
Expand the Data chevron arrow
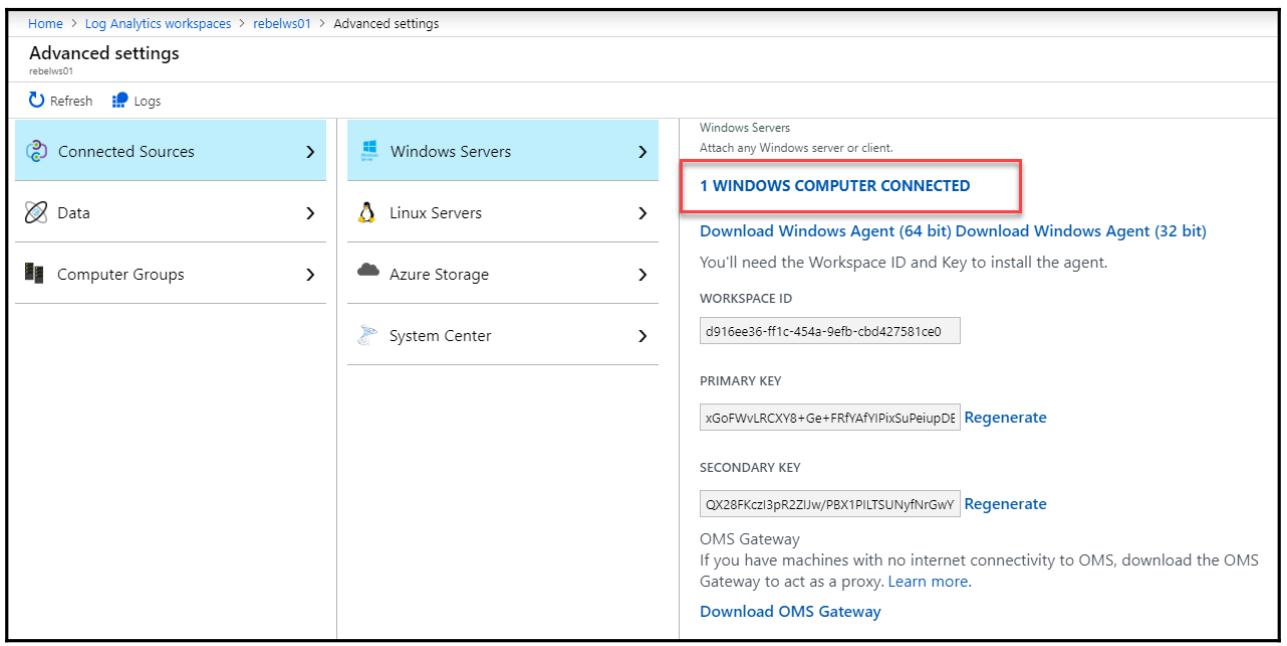point(310,213)
